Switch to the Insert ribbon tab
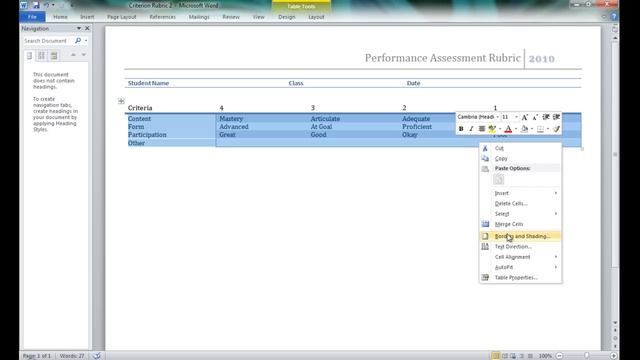 (x=87, y=17)
